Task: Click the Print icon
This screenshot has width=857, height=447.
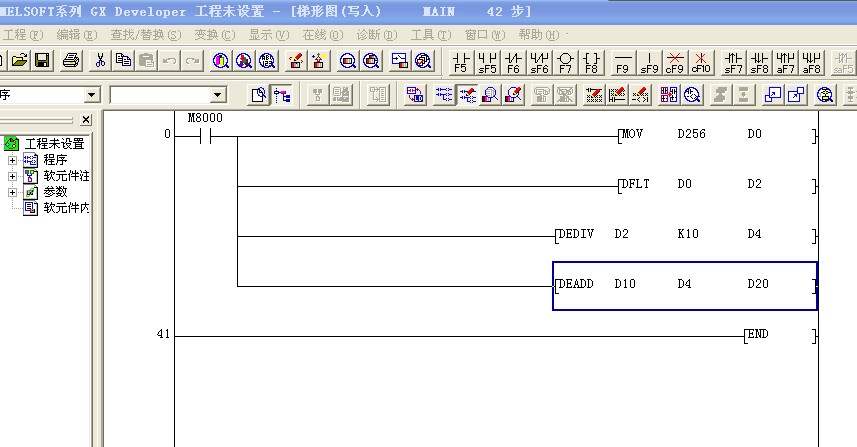Action: (71, 61)
